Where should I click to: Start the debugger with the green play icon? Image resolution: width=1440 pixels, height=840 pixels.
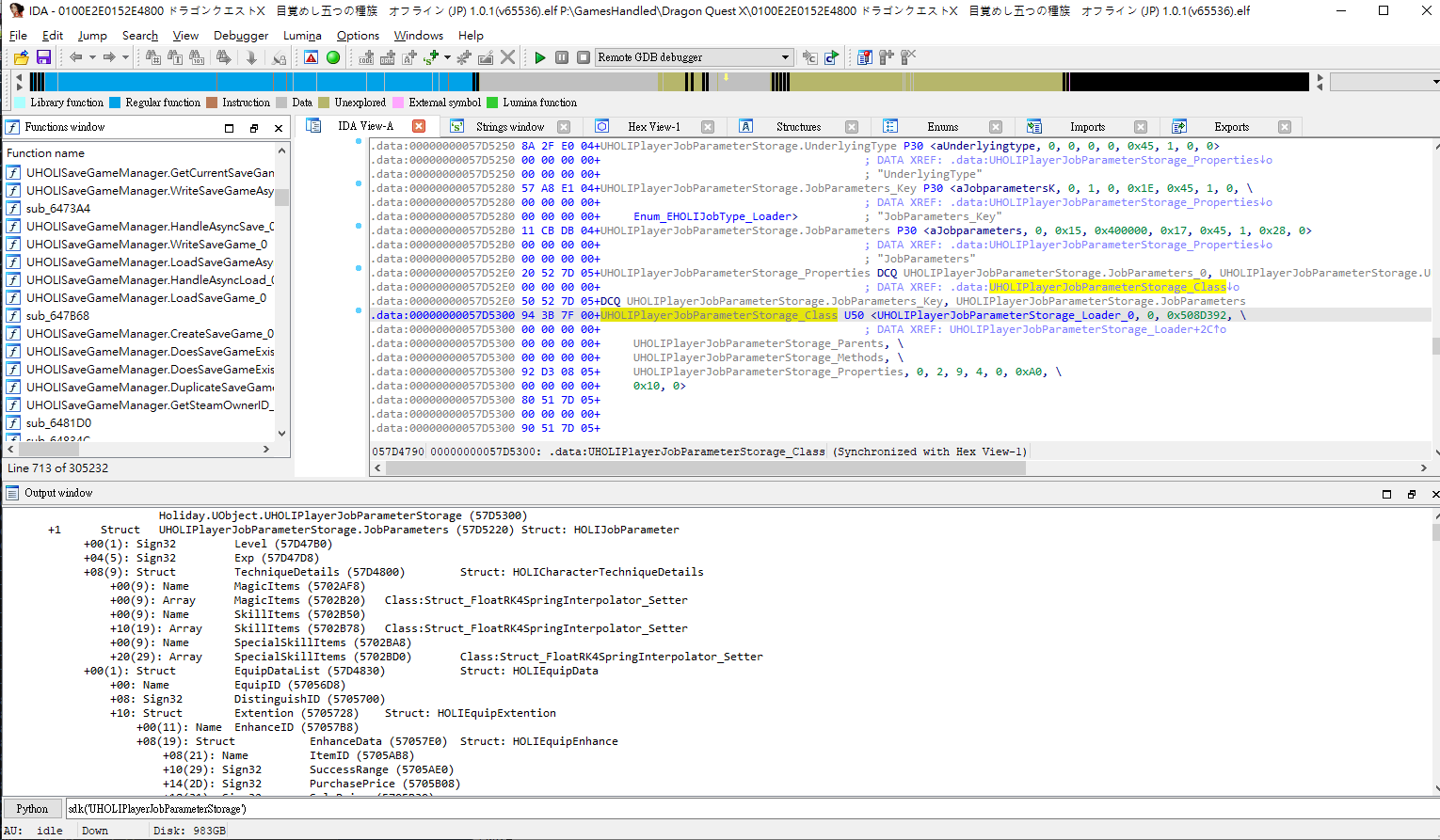click(x=540, y=57)
